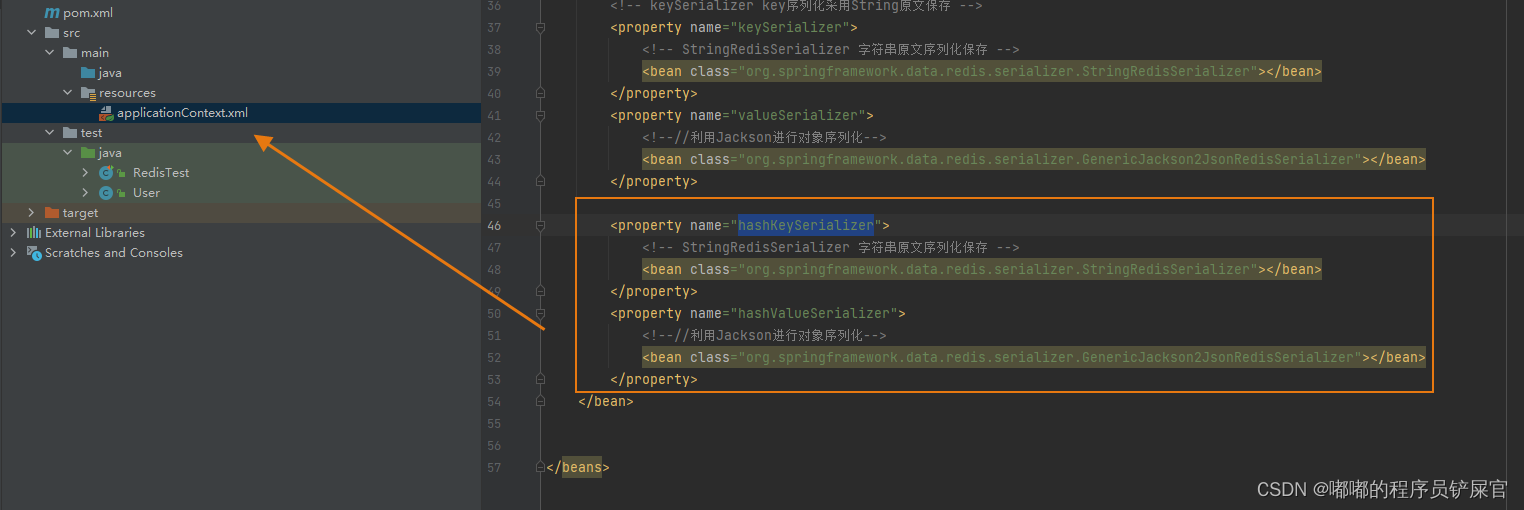Collapse the main folder node
1524x510 pixels.
pos(50,53)
